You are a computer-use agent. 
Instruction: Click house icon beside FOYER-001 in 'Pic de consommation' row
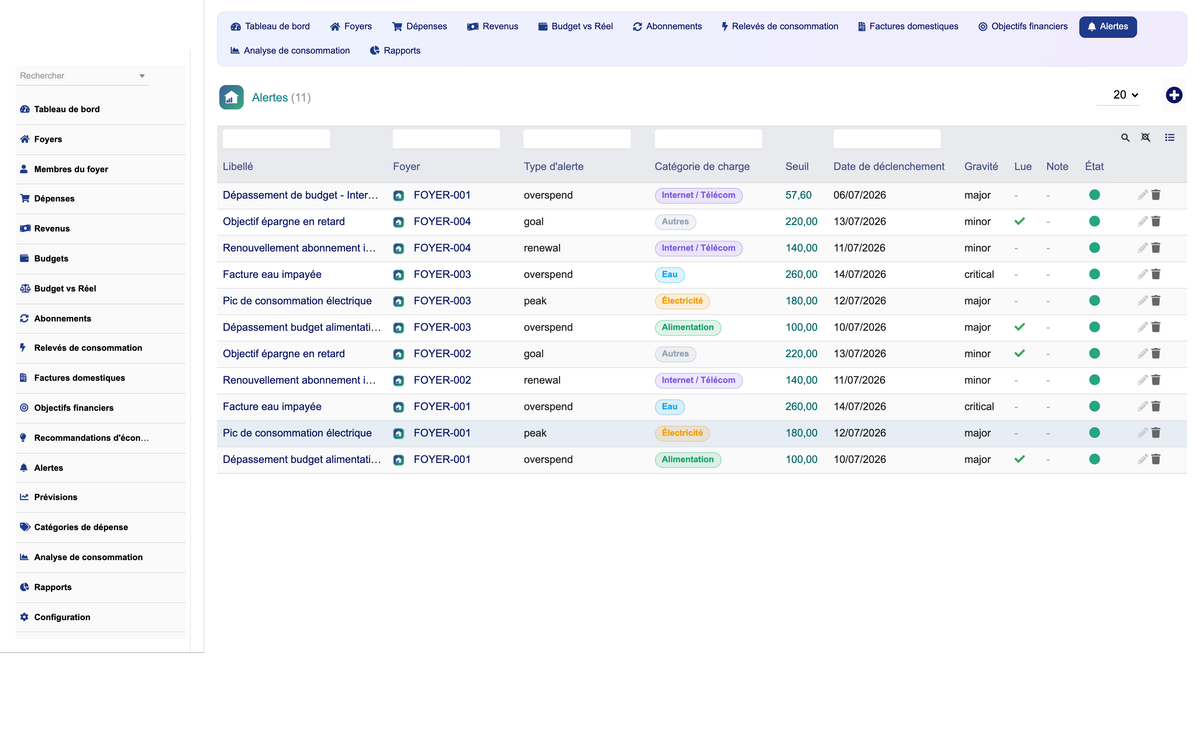point(399,434)
